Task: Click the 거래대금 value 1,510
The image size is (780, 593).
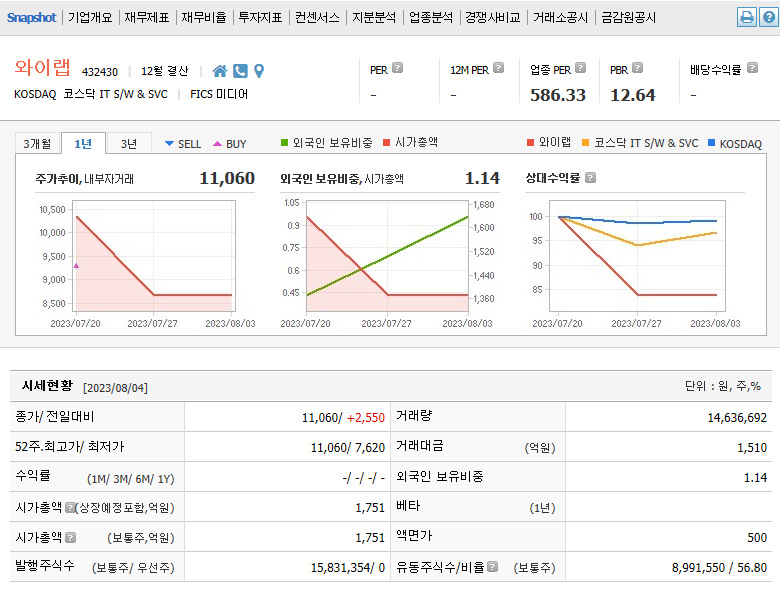Action: 752,448
